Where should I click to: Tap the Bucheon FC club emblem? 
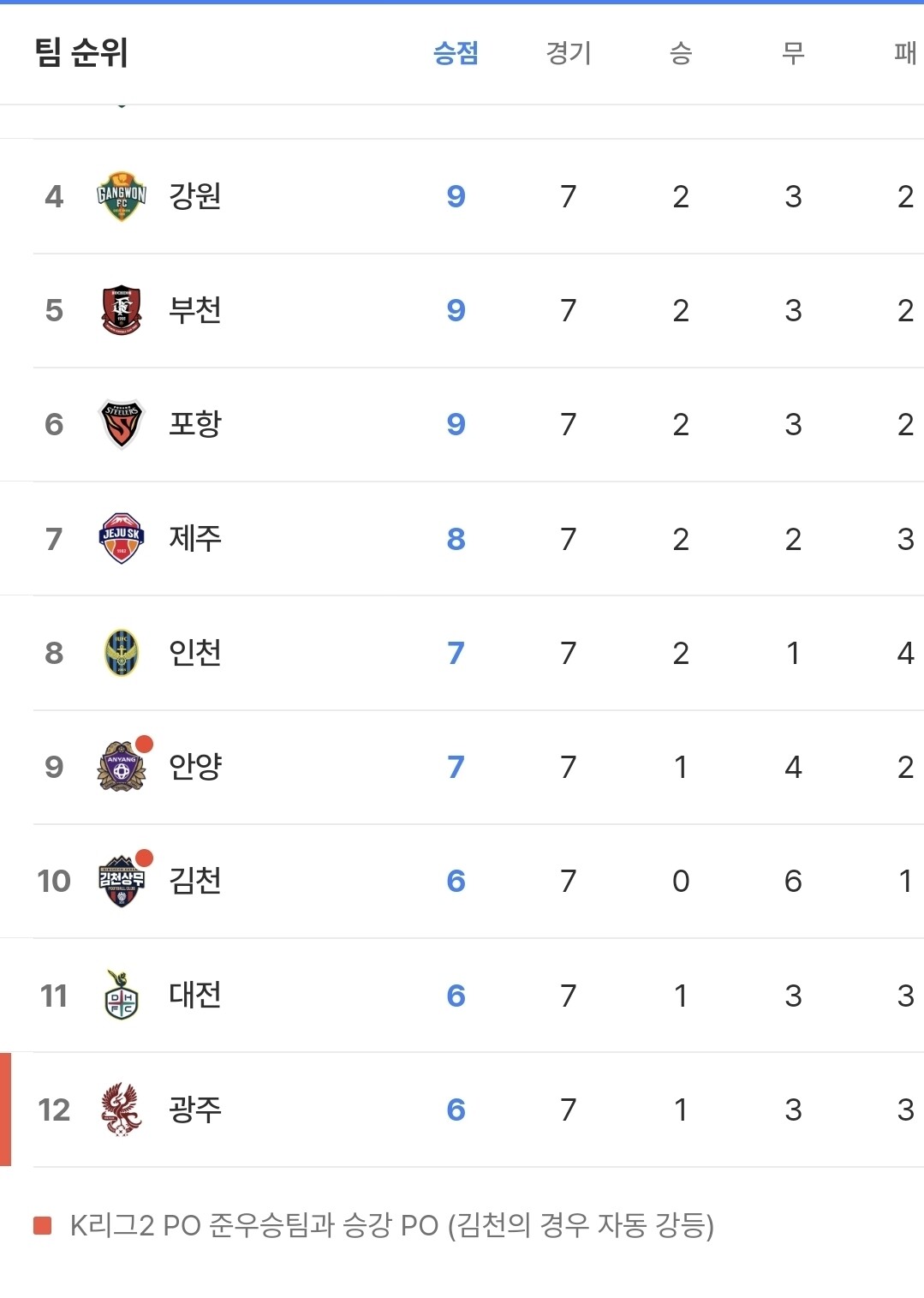point(122,310)
